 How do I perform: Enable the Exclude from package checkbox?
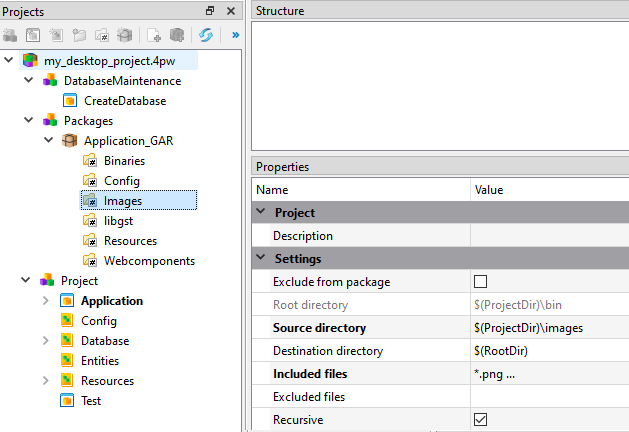click(x=480, y=282)
